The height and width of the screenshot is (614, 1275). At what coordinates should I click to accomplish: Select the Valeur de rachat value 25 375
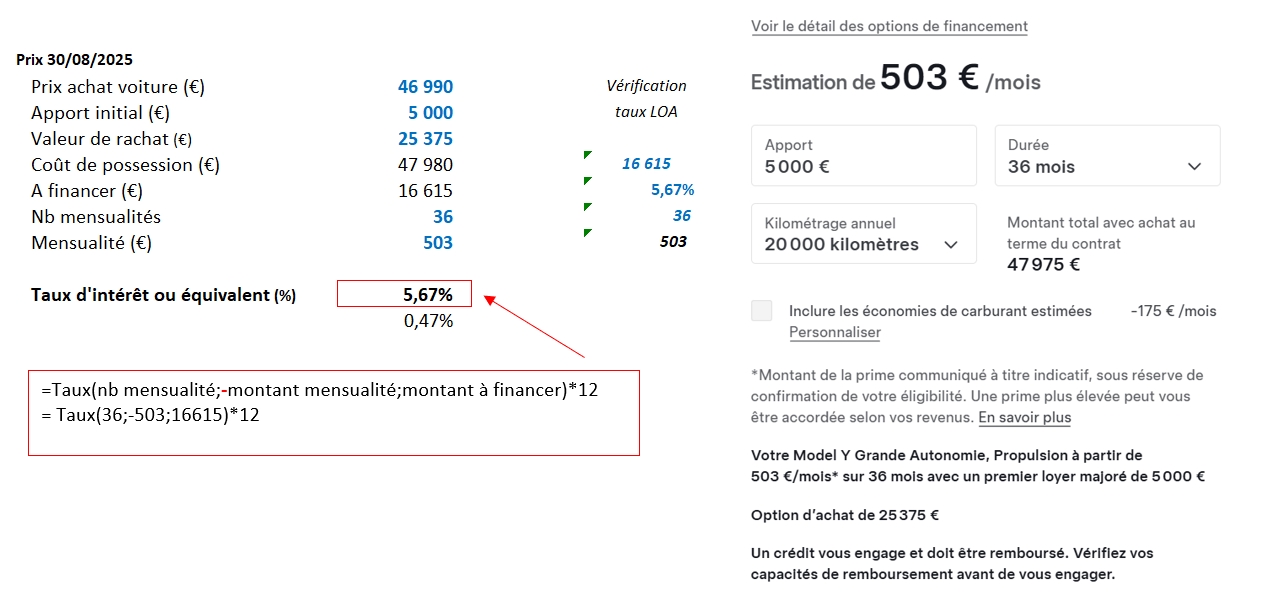[425, 139]
